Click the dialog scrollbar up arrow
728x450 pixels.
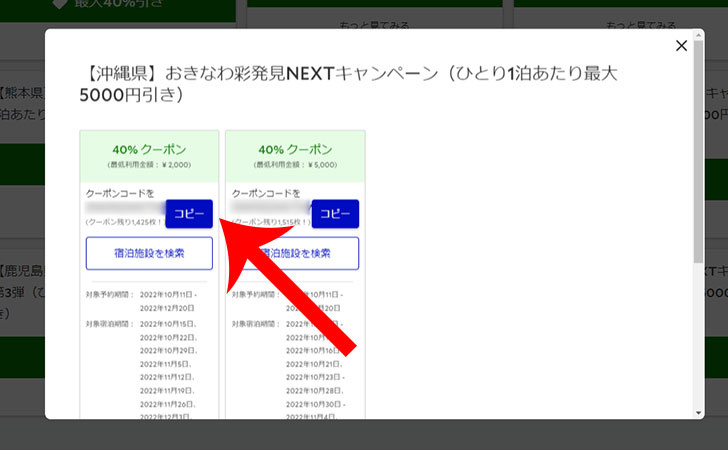point(699,35)
